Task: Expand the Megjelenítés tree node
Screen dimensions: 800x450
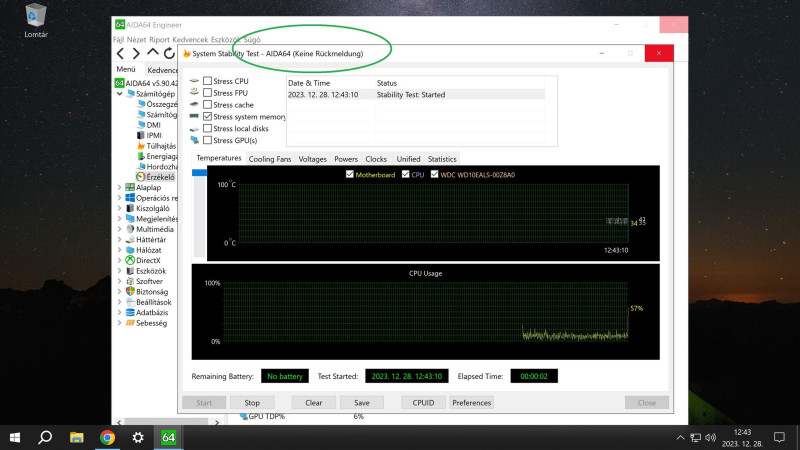Action: (x=119, y=219)
